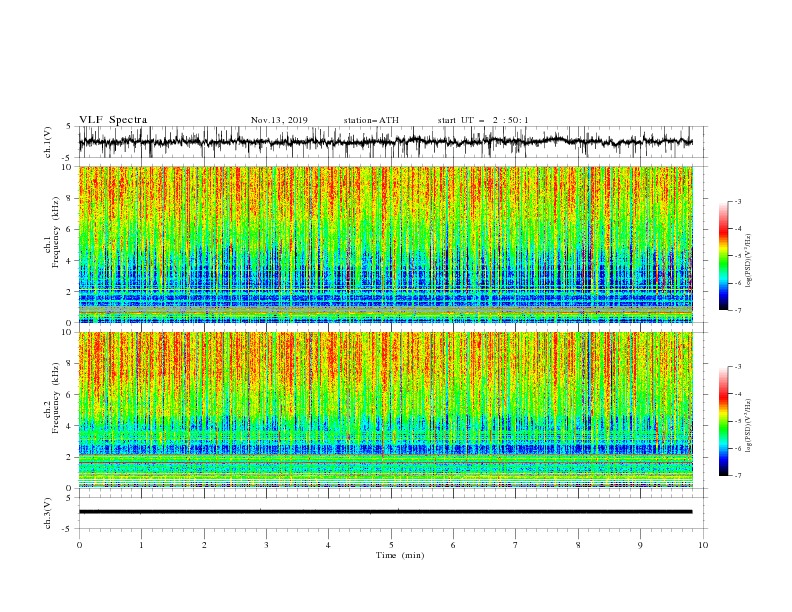
Task: Click the "6" frequency tick of ch.1 spectrogram
Action: pos(70,229)
